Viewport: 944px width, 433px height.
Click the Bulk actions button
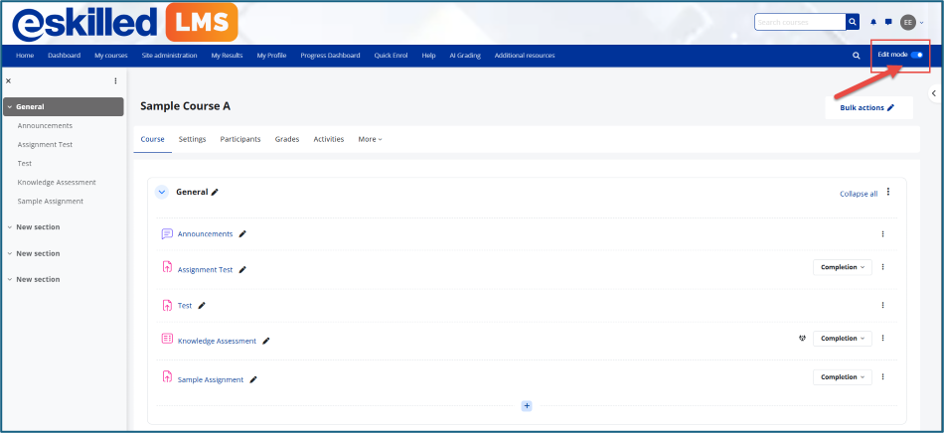point(868,108)
